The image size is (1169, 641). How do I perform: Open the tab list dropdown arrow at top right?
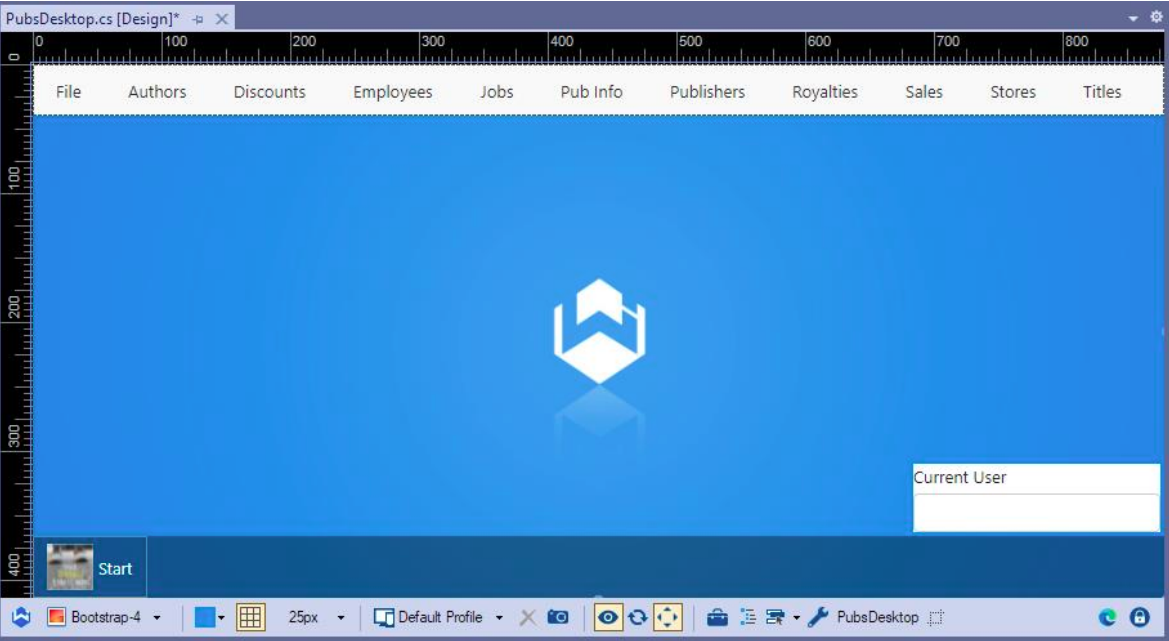(x=1133, y=18)
